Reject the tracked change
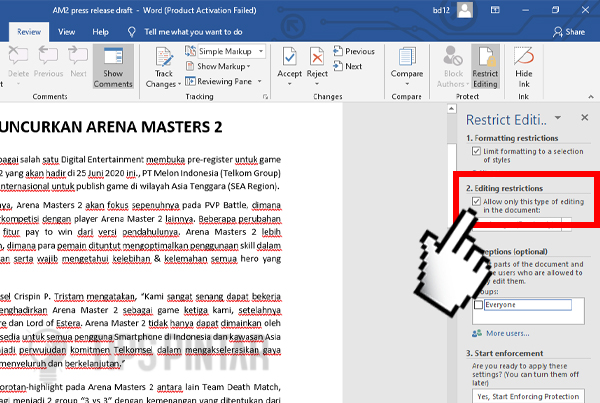This screenshot has height=403, width=600. [x=317, y=57]
